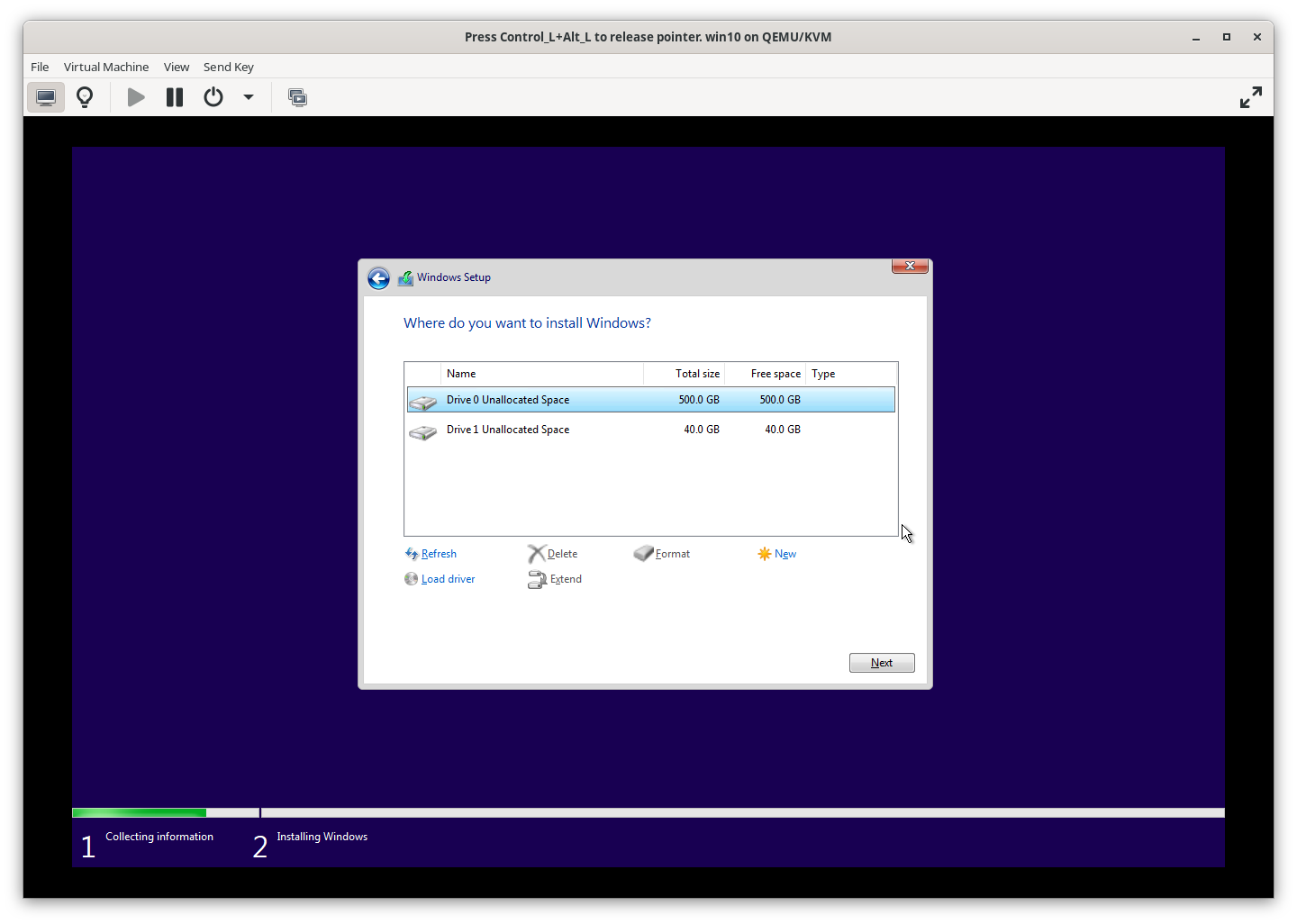Go back with the blue arrow button

pyautogui.click(x=379, y=278)
